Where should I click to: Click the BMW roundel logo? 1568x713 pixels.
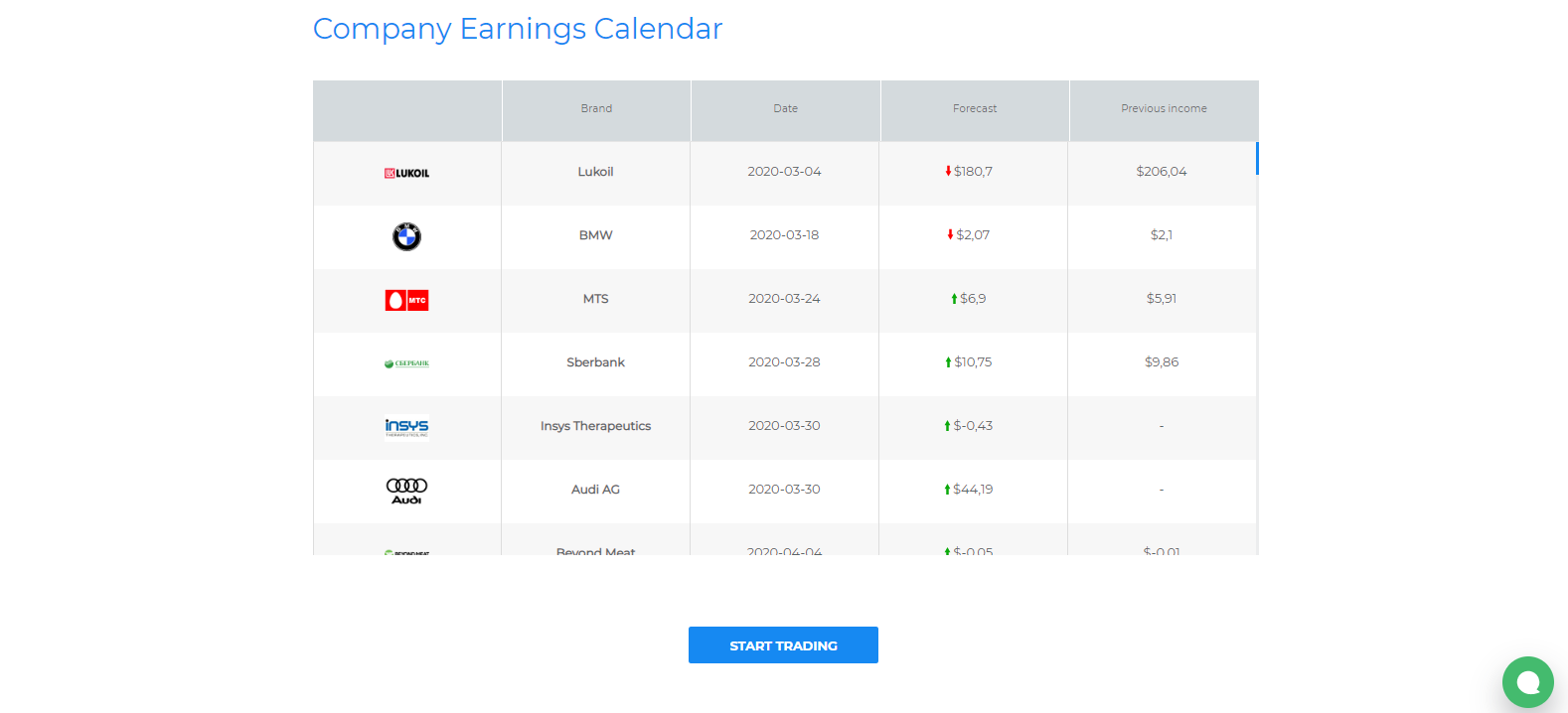(x=406, y=236)
